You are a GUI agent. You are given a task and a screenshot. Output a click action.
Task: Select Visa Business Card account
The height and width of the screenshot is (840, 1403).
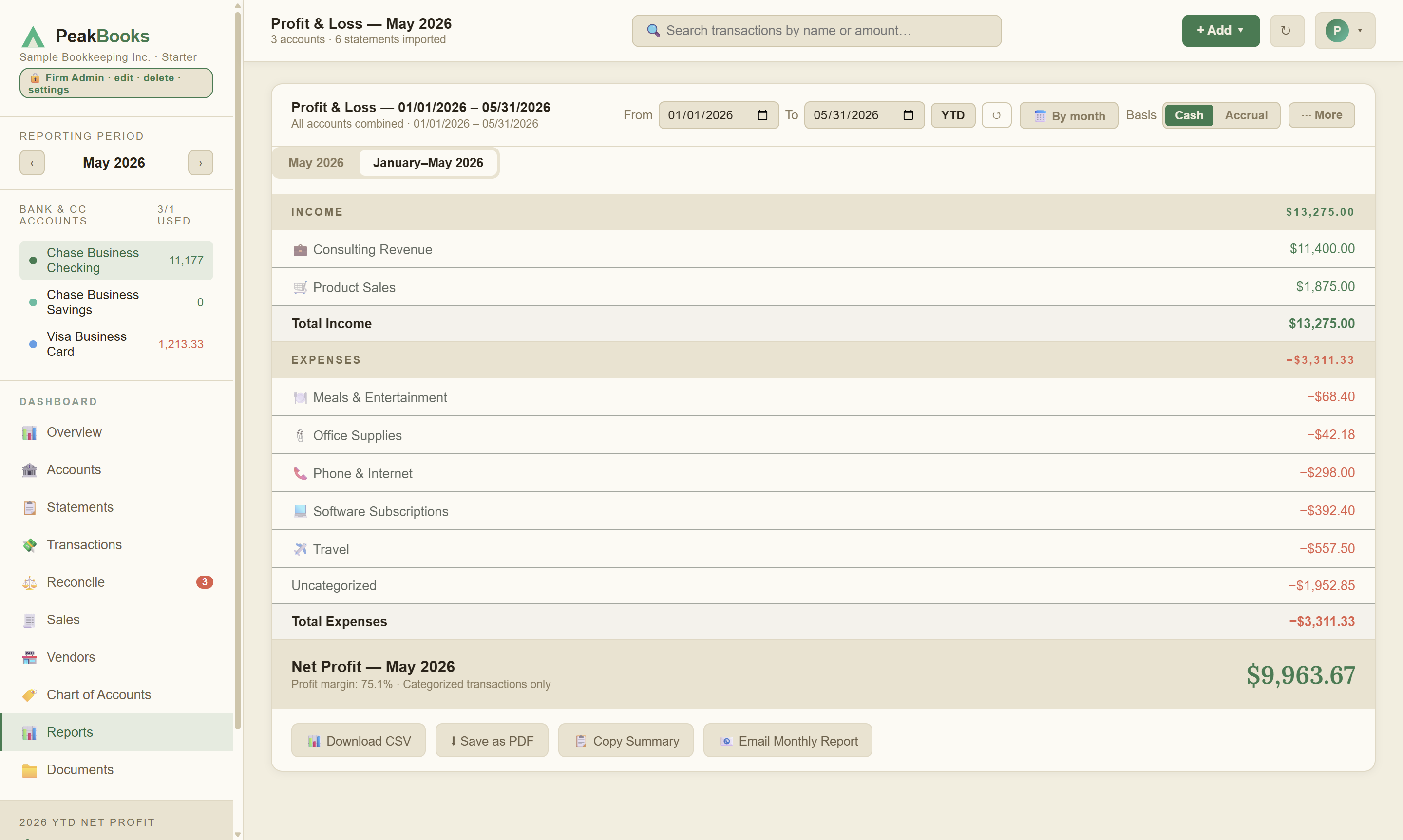click(x=116, y=344)
